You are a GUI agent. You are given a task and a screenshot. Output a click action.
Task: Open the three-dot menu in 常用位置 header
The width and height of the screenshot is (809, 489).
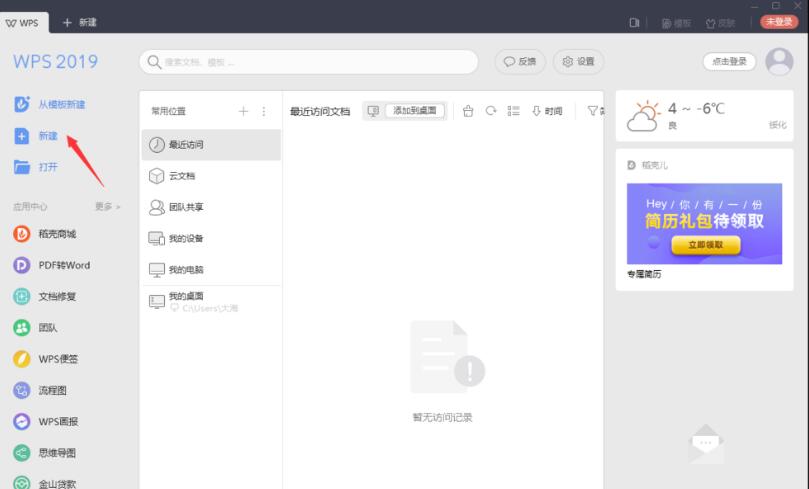(264, 111)
